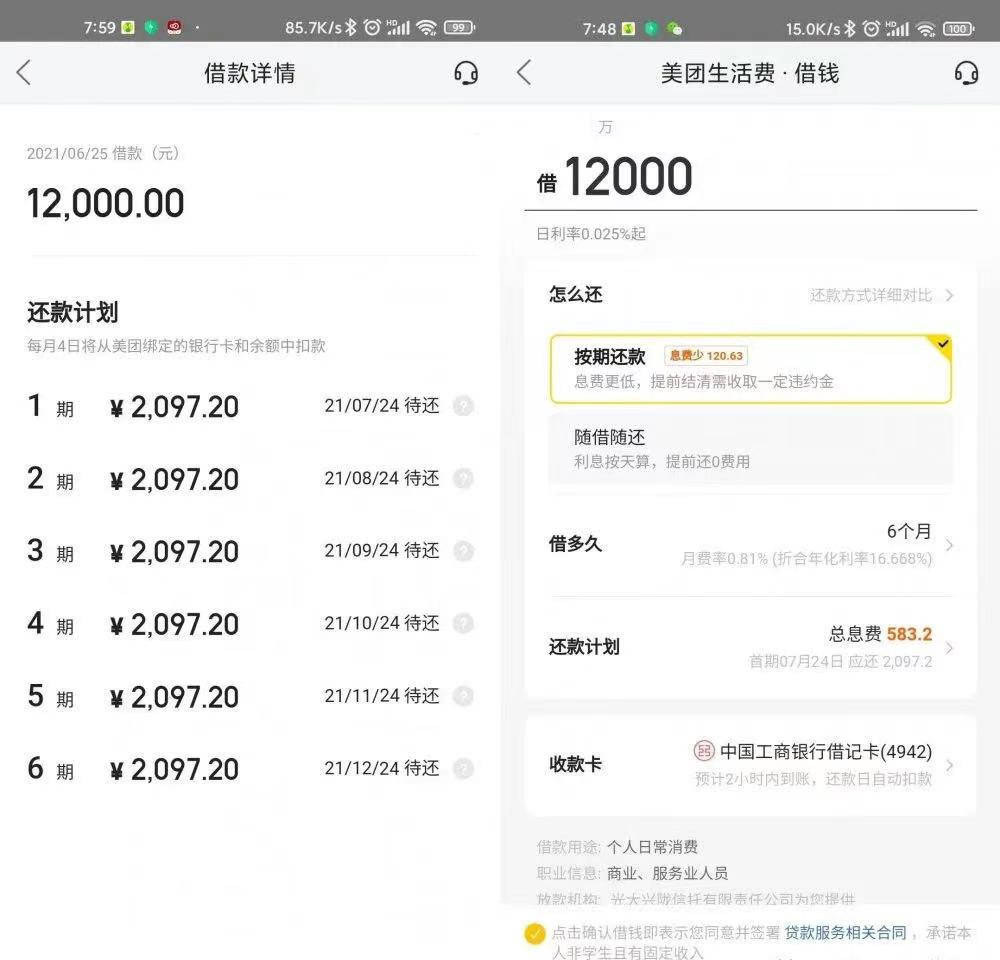Go back from 借款详情 screen
The height and width of the screenshot is (960, 1000).
coord(24,73)
